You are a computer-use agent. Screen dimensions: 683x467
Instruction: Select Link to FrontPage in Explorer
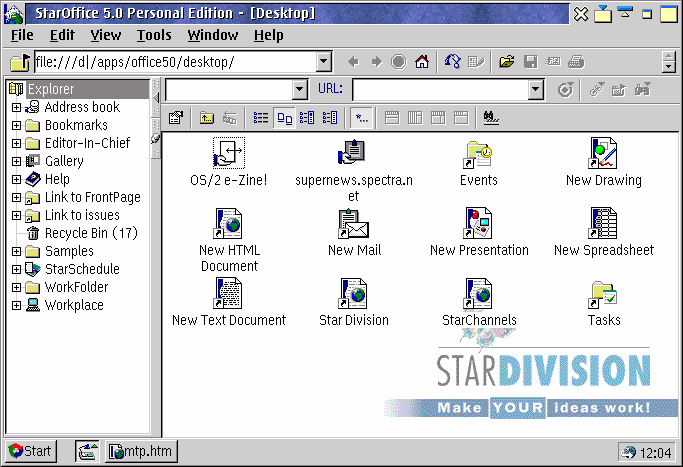coord(93,197)
